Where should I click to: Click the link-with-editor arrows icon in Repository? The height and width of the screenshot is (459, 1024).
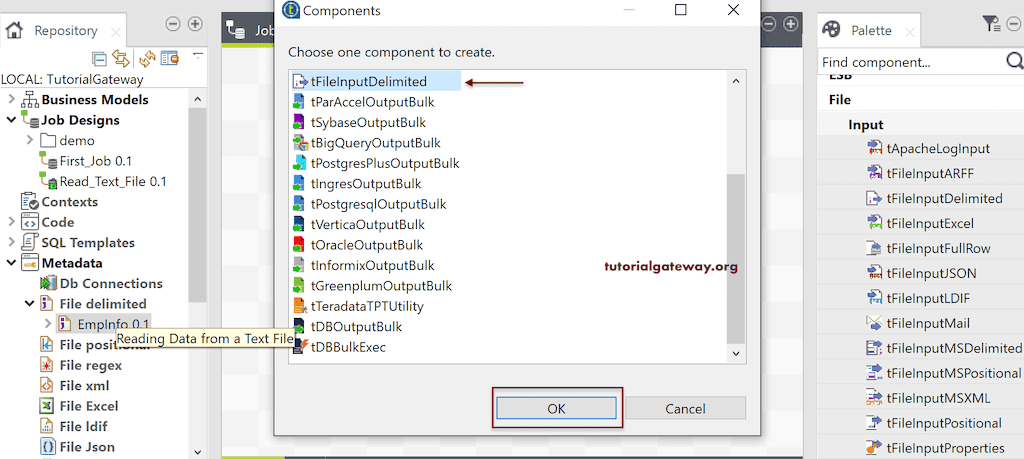point(121,59)
